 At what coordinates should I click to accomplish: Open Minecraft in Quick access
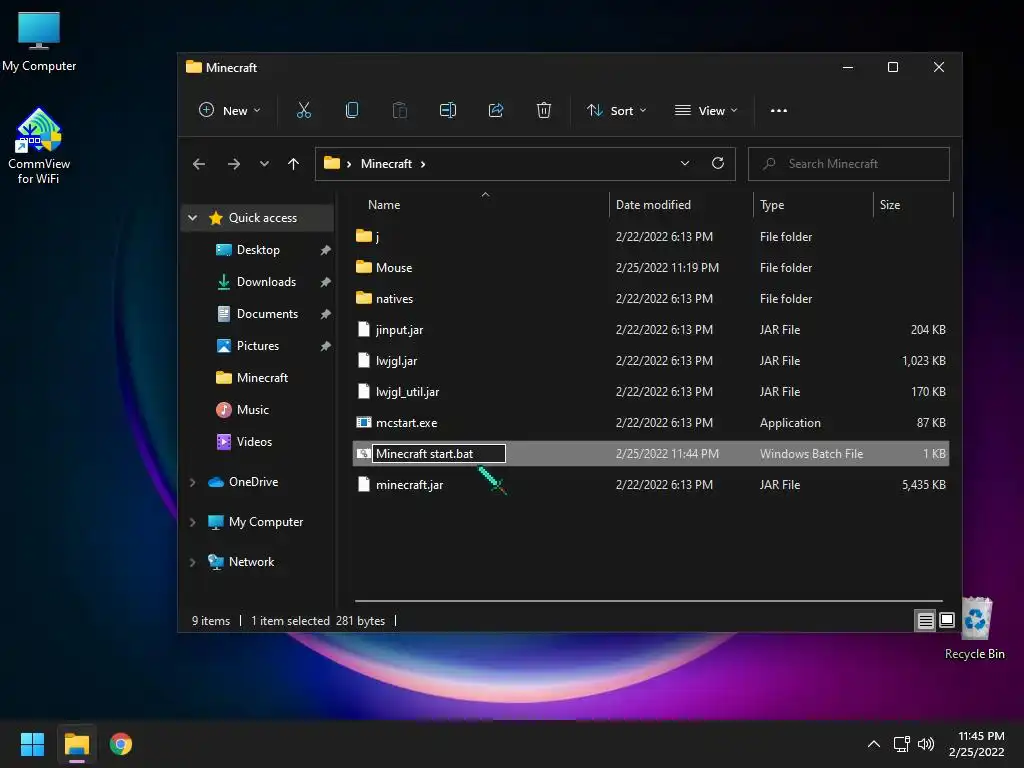(x=262, y=377)
